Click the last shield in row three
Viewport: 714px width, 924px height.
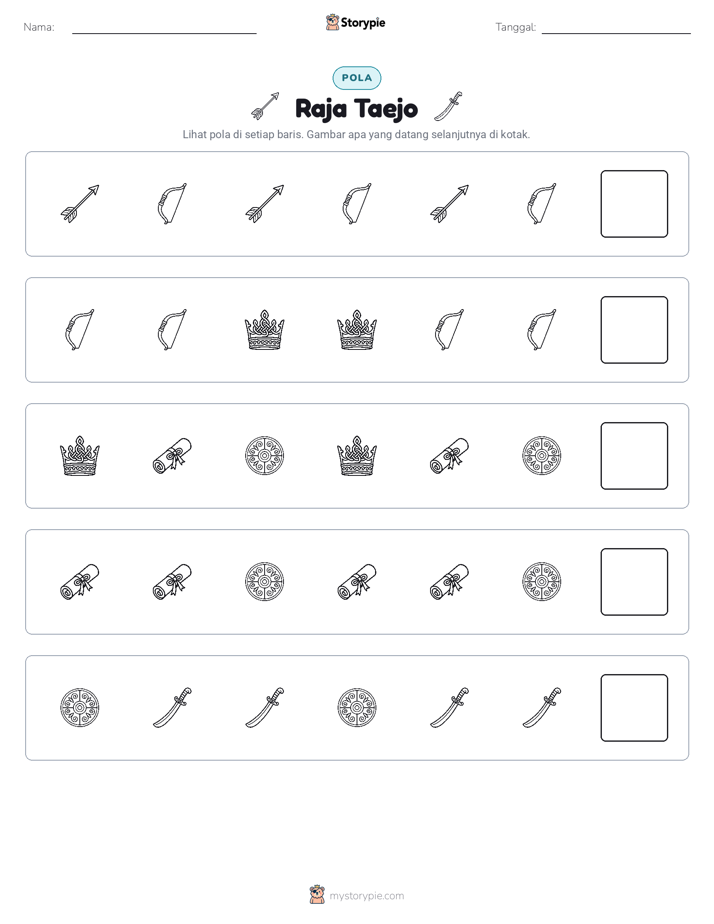(x=541, y=456)
